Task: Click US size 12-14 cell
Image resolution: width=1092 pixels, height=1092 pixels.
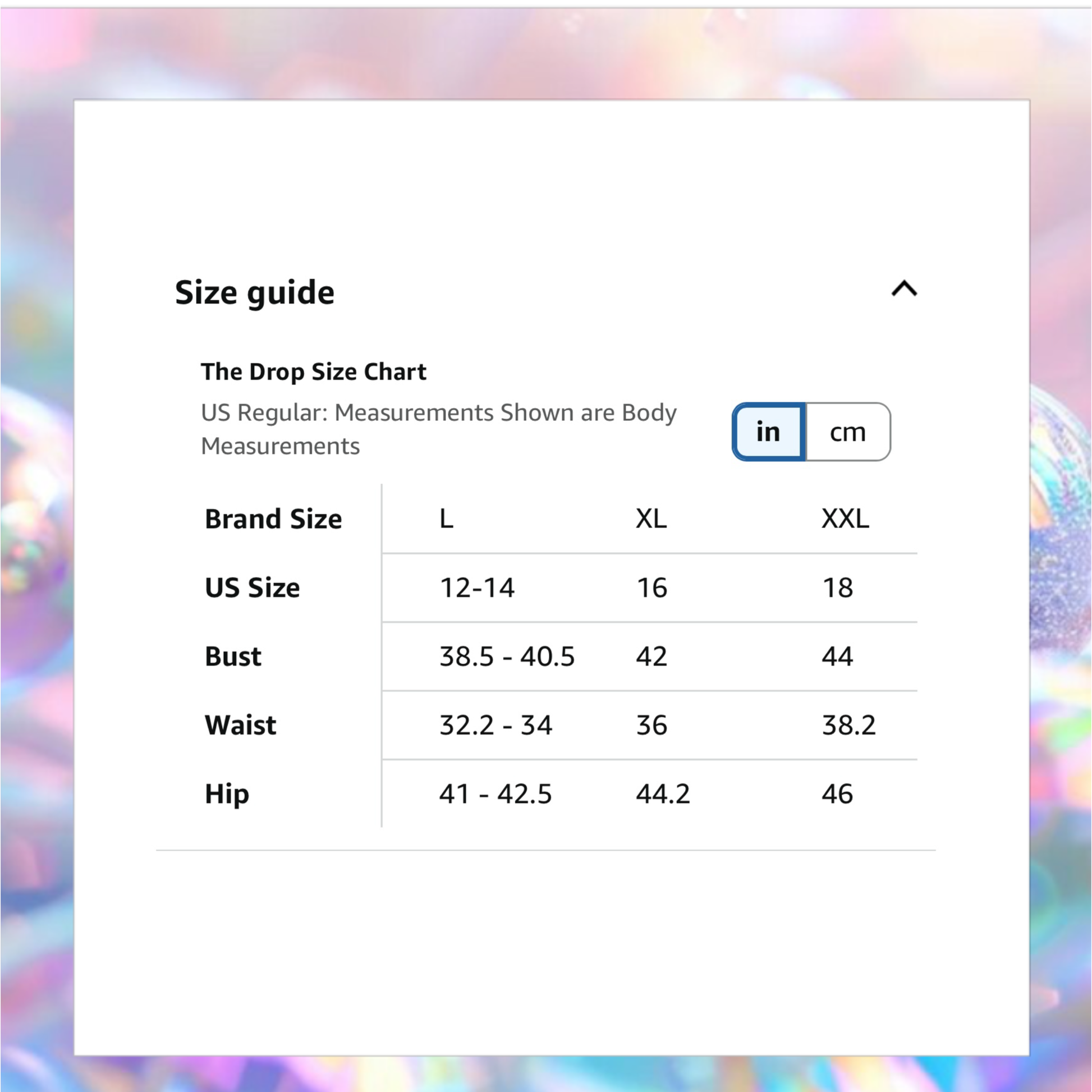Action: click(x=477, y=588)
